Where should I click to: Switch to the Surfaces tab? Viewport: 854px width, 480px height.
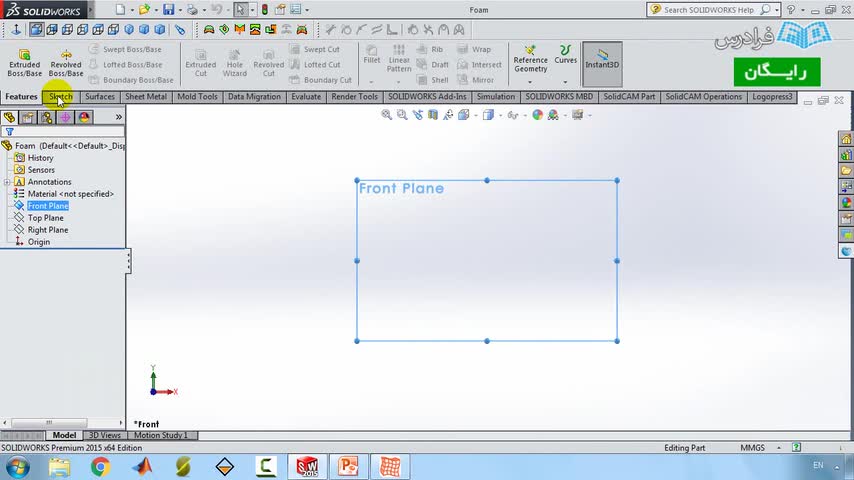(x=100, y=96)
